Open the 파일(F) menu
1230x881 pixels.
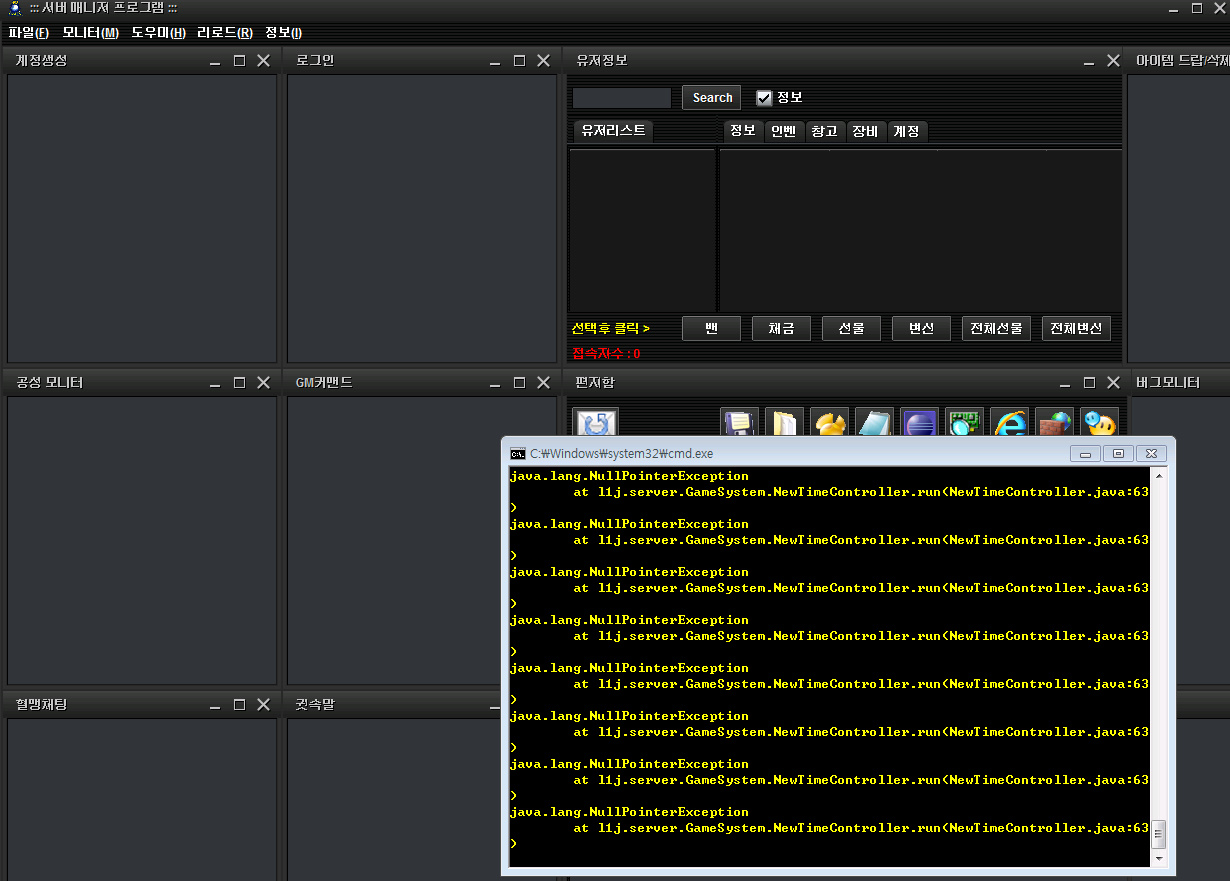coord(28,33)
